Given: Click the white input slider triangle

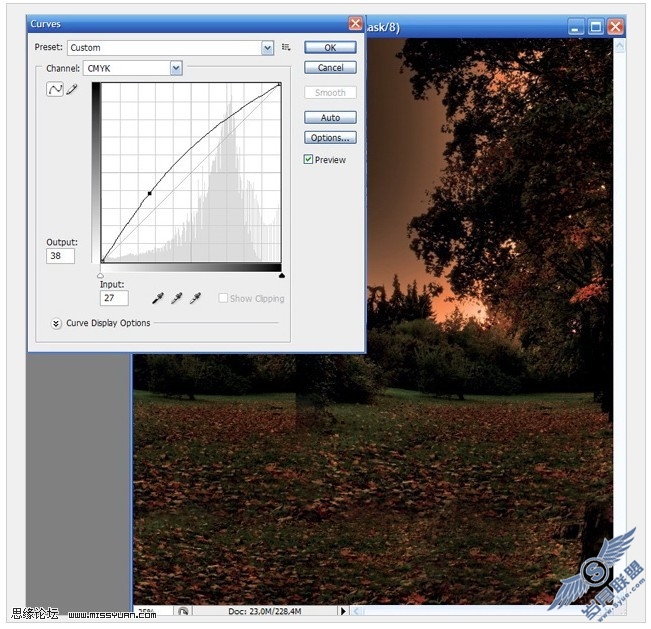Looking at the screenshot, I should [100, 275].
